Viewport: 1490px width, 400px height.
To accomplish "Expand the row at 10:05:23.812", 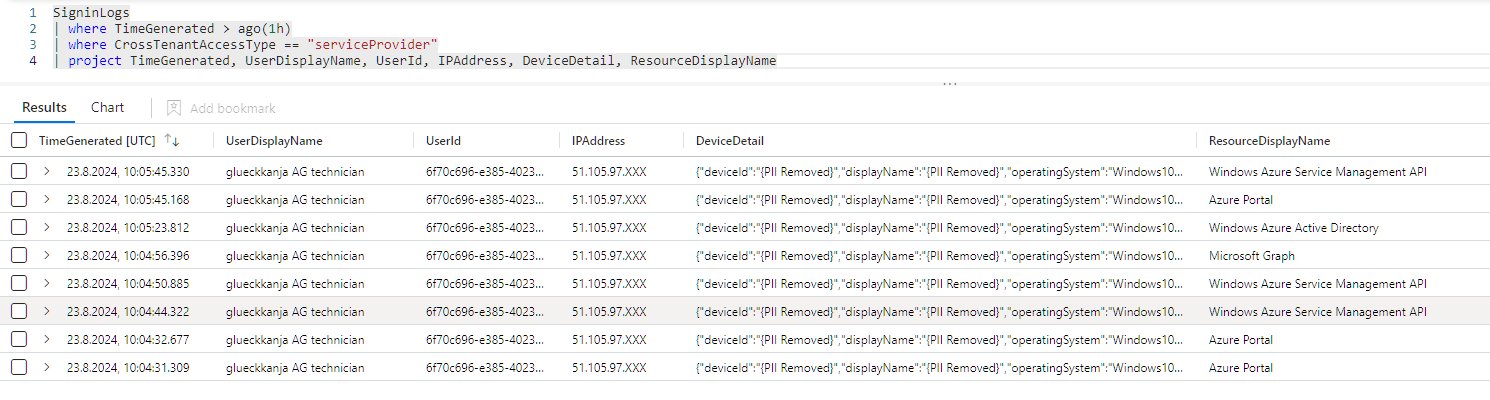I will coord(46,227).
